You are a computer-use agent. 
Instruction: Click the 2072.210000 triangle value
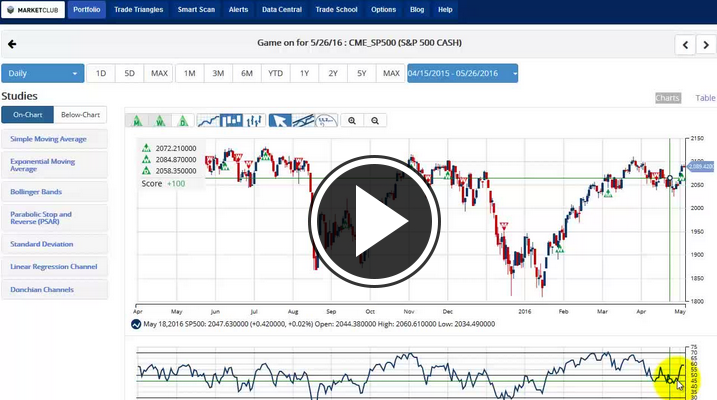click(176, 148)
